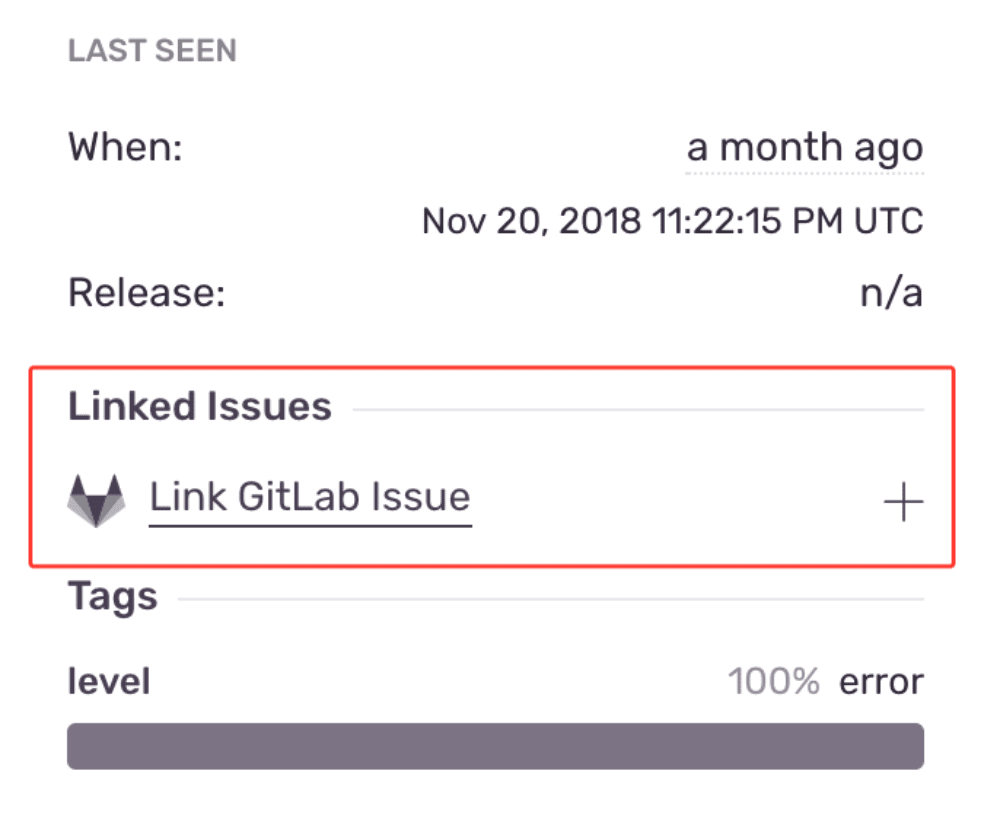The width and height of the screenshot is (999, 818).
Task: Click the 'When:' label
Action: tap(124, 147)
